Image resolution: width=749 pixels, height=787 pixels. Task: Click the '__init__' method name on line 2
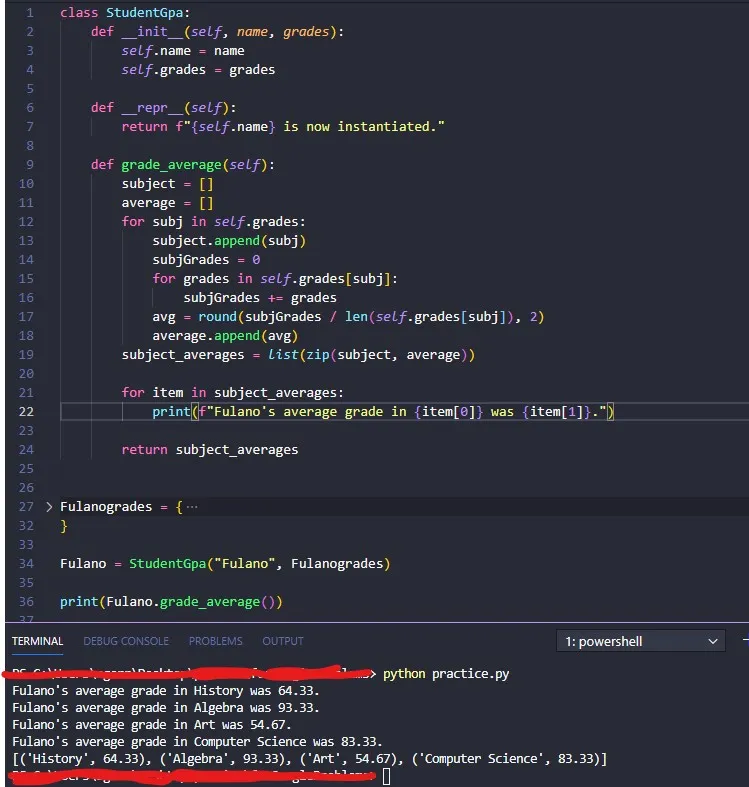[152, 32]
